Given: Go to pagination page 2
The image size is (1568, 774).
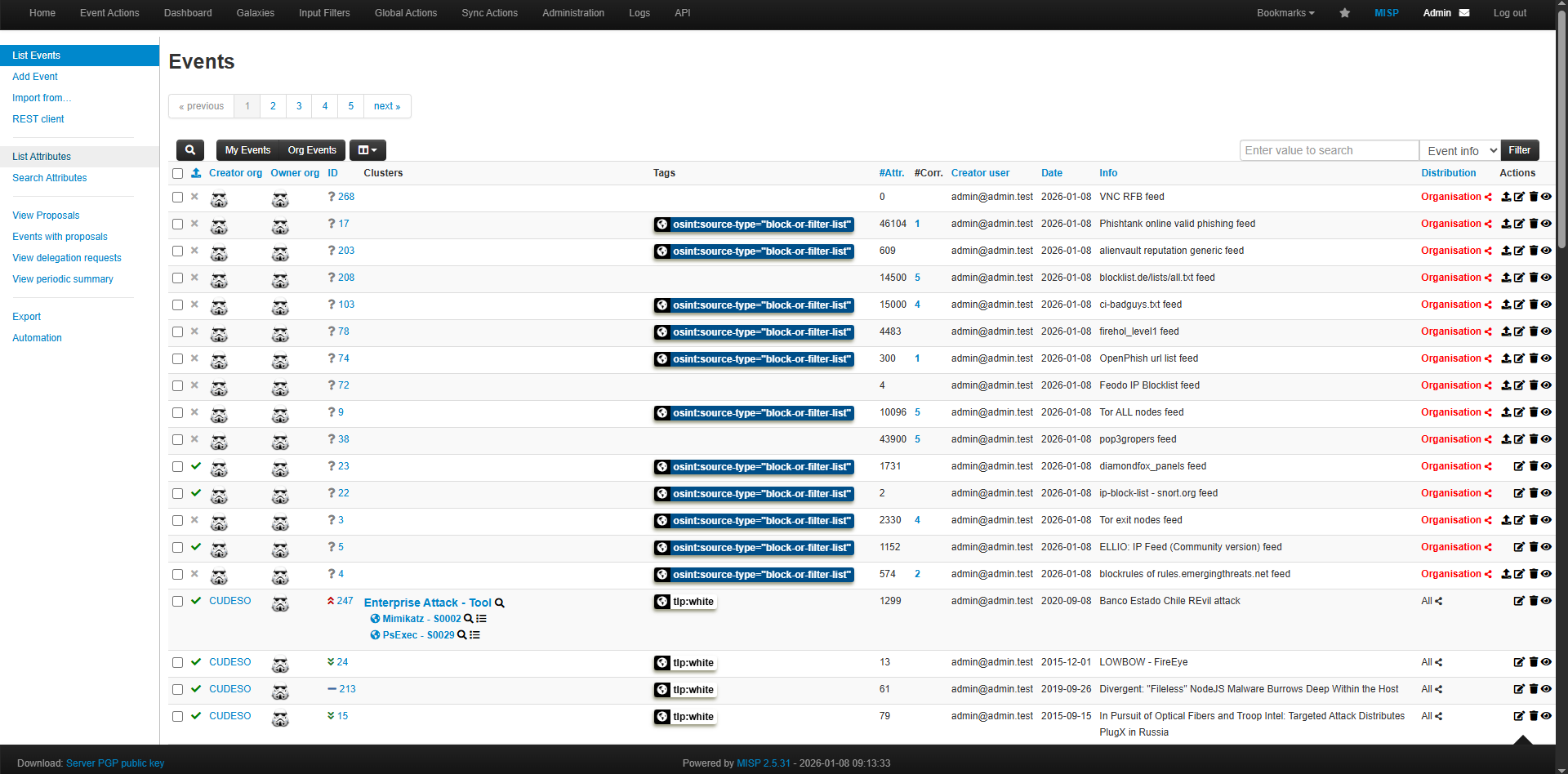Looking at the screenshot, I should click(273, 106).
